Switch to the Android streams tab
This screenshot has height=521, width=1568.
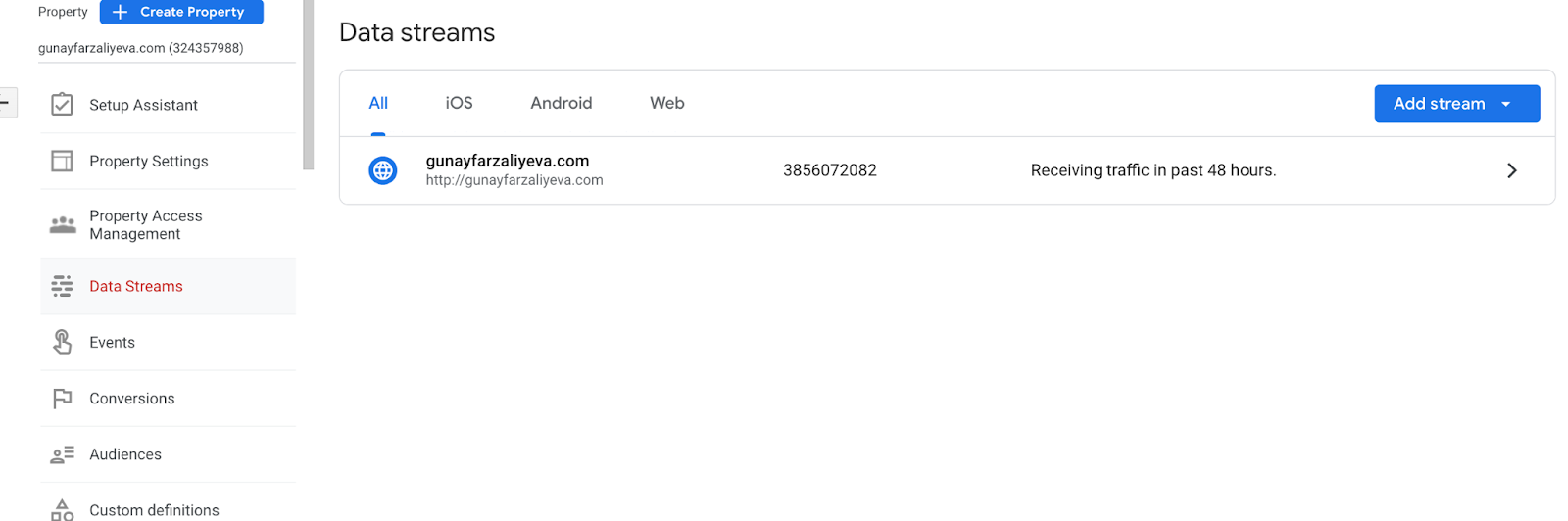click(x=562, y=103)
